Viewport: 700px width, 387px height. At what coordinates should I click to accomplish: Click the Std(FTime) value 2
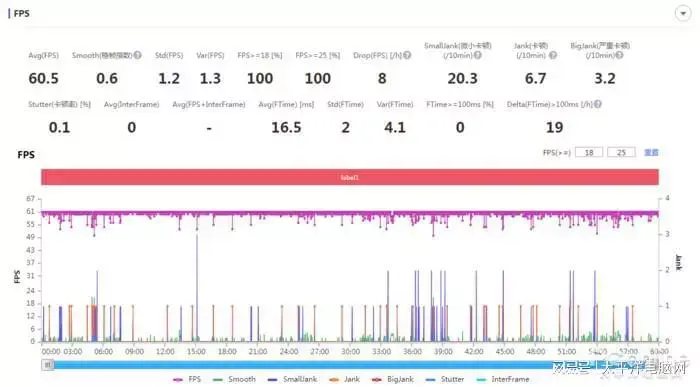tap(346, 128)
